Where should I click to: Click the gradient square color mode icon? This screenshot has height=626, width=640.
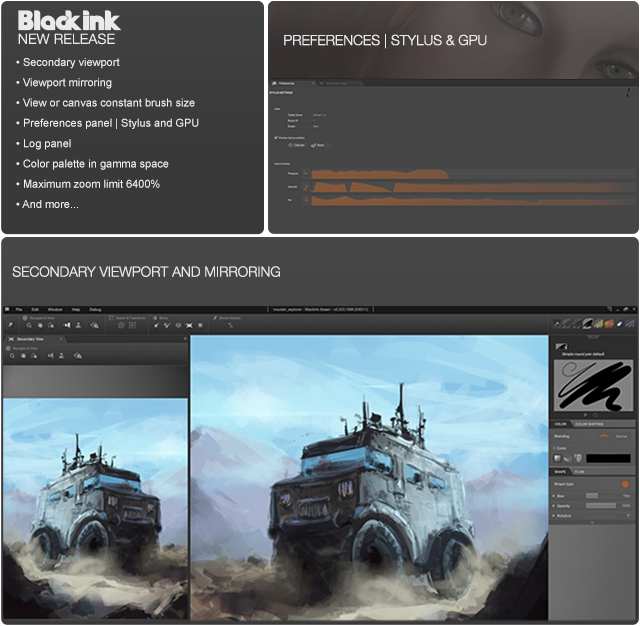[x=558, y=458]
